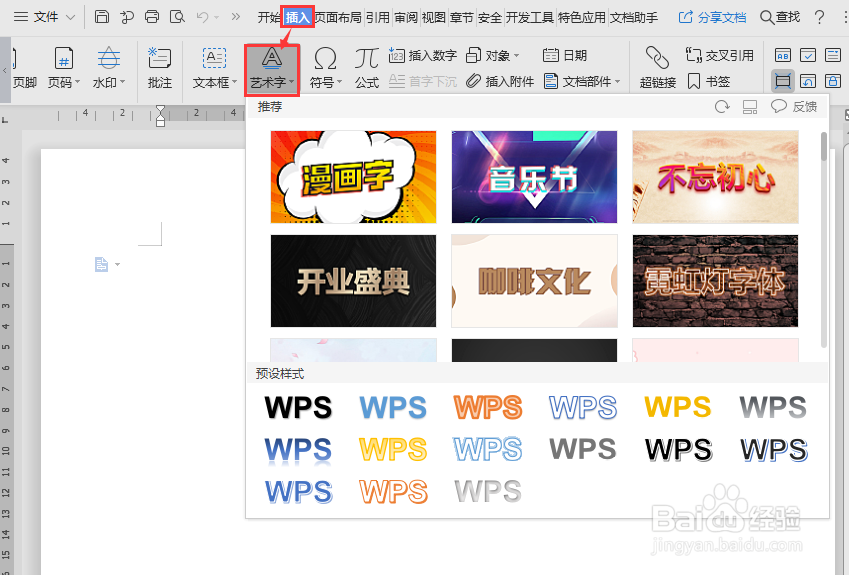This screenshot has width=849, height=575.
Task: Select the 咖啡文化 art text thumbnail
Action: coord(534,281)
